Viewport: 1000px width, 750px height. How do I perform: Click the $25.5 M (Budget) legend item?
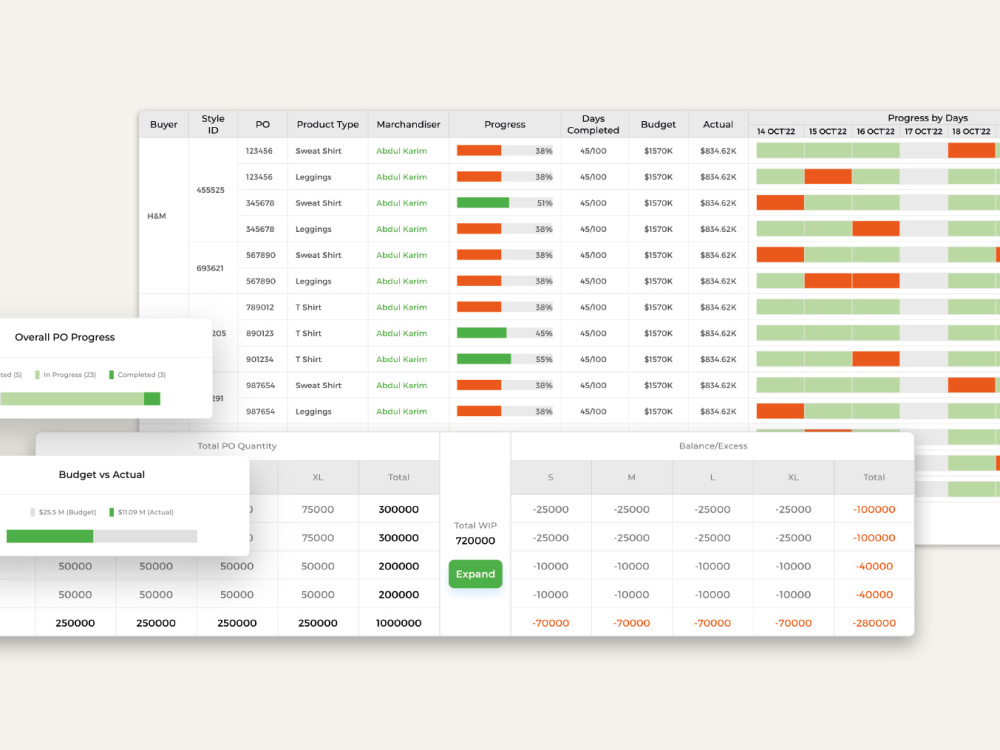click(63, 512)
